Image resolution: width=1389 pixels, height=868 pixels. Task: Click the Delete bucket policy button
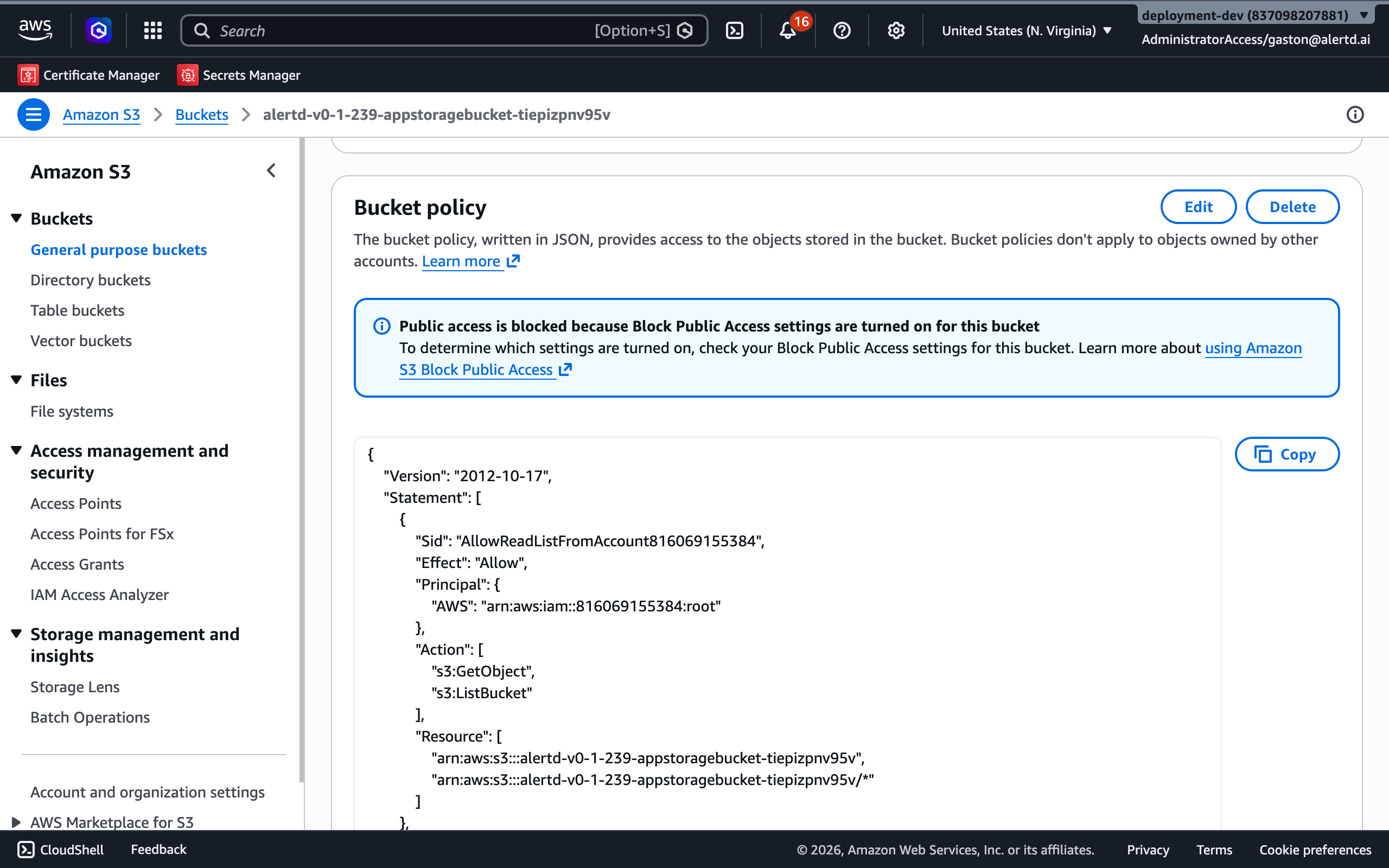[1292, 207]
